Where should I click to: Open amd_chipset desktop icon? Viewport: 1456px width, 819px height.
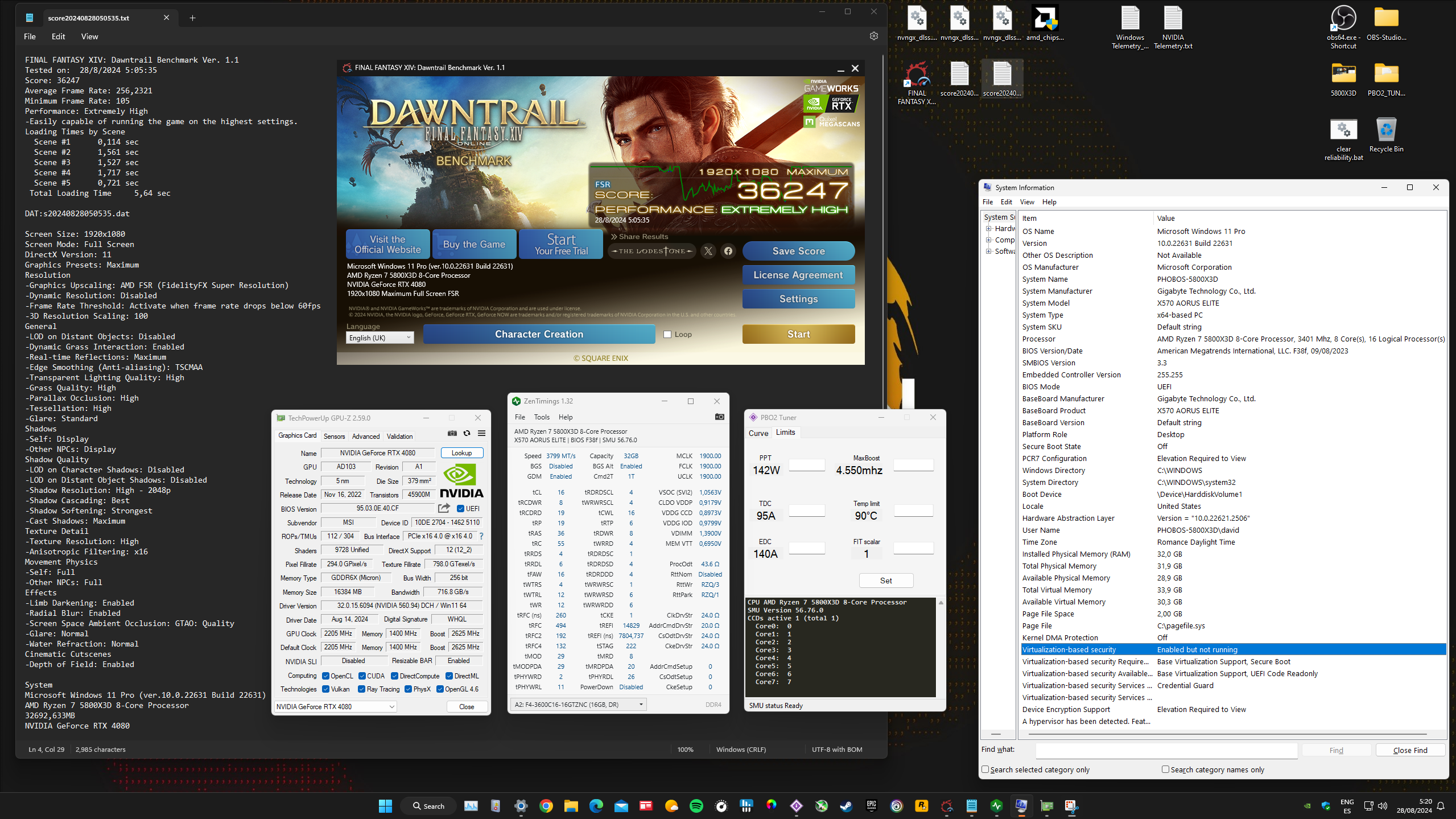(x=1045, y=23)
